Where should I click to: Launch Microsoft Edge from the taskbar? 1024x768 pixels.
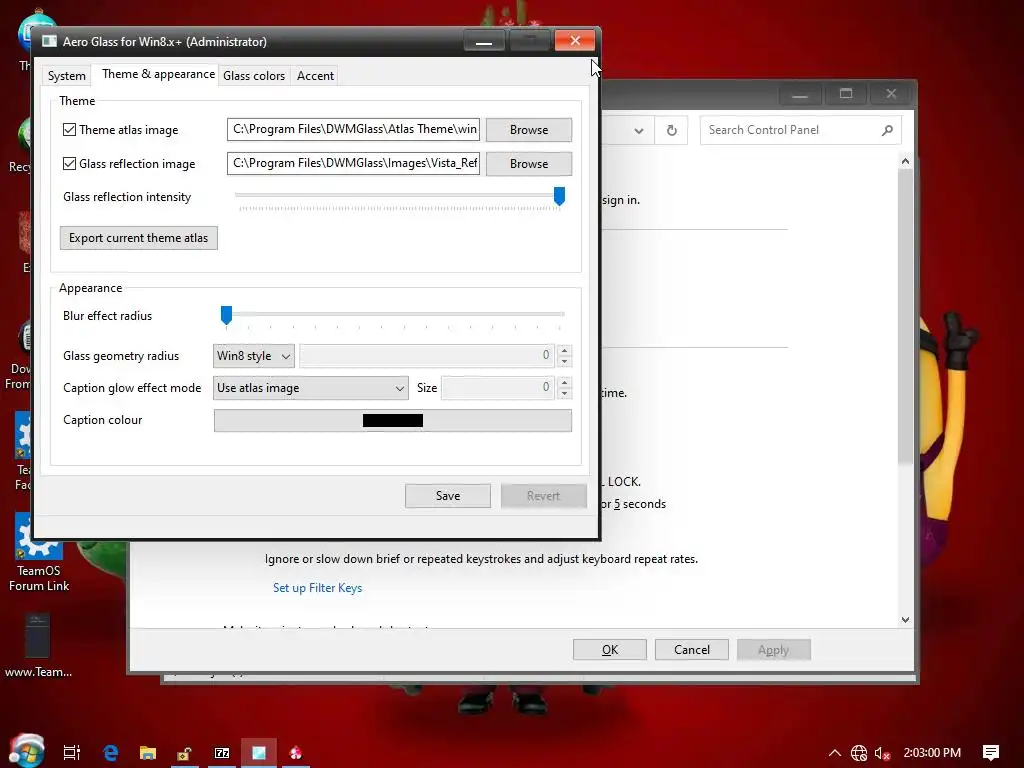[x=111, y=752]
